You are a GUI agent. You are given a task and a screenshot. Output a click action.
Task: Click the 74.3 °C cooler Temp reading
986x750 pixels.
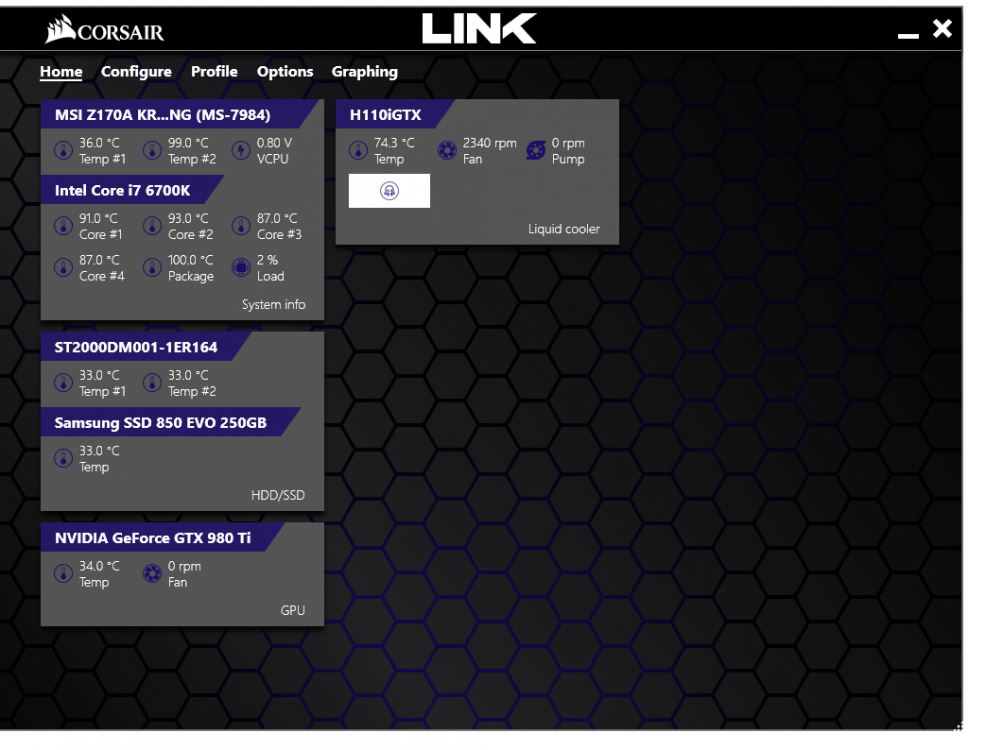click(394, 152)
